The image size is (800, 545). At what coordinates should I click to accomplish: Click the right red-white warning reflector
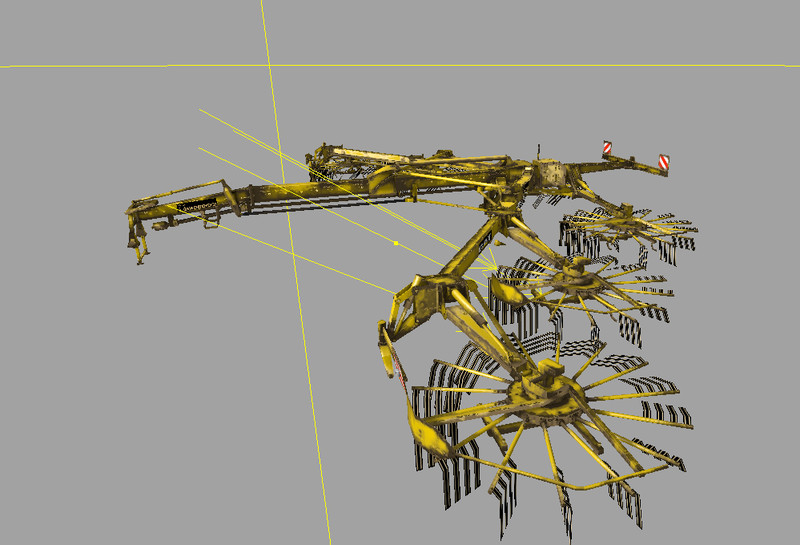(663, 160)
